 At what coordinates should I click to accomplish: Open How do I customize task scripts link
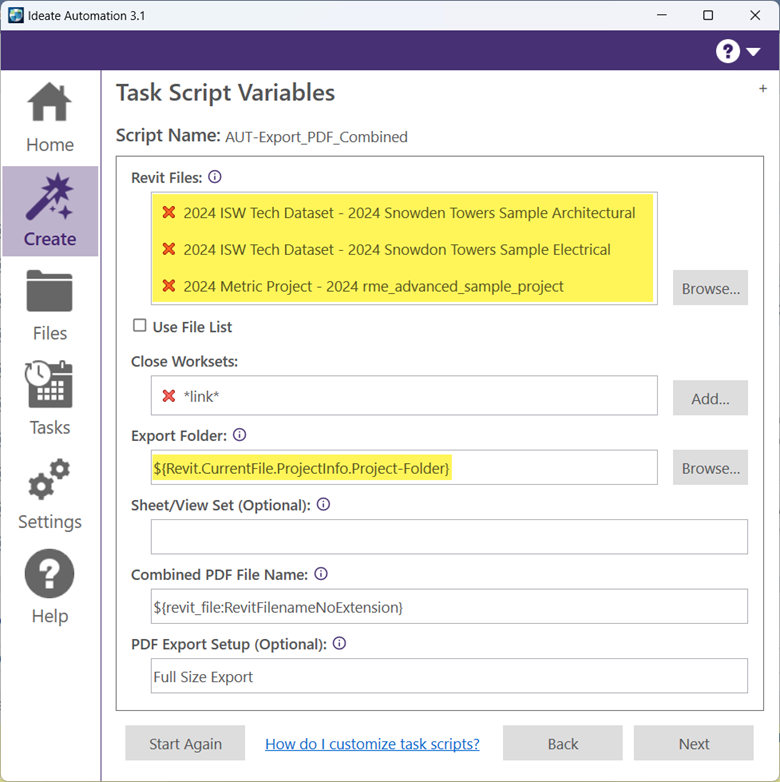click(372, 744)
